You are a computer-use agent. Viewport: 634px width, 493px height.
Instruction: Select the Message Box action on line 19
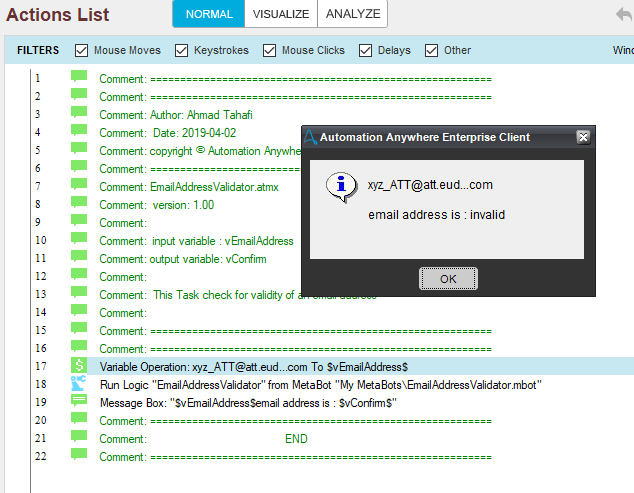click(x=248, y=403)
